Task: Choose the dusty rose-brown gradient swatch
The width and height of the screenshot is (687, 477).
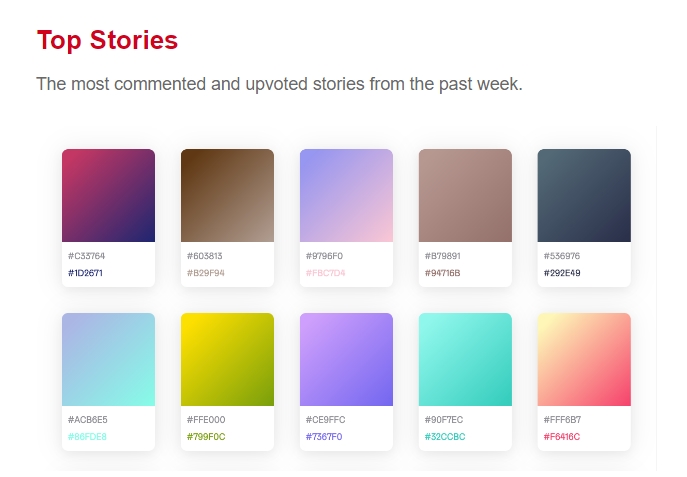Action: (465, 195)
